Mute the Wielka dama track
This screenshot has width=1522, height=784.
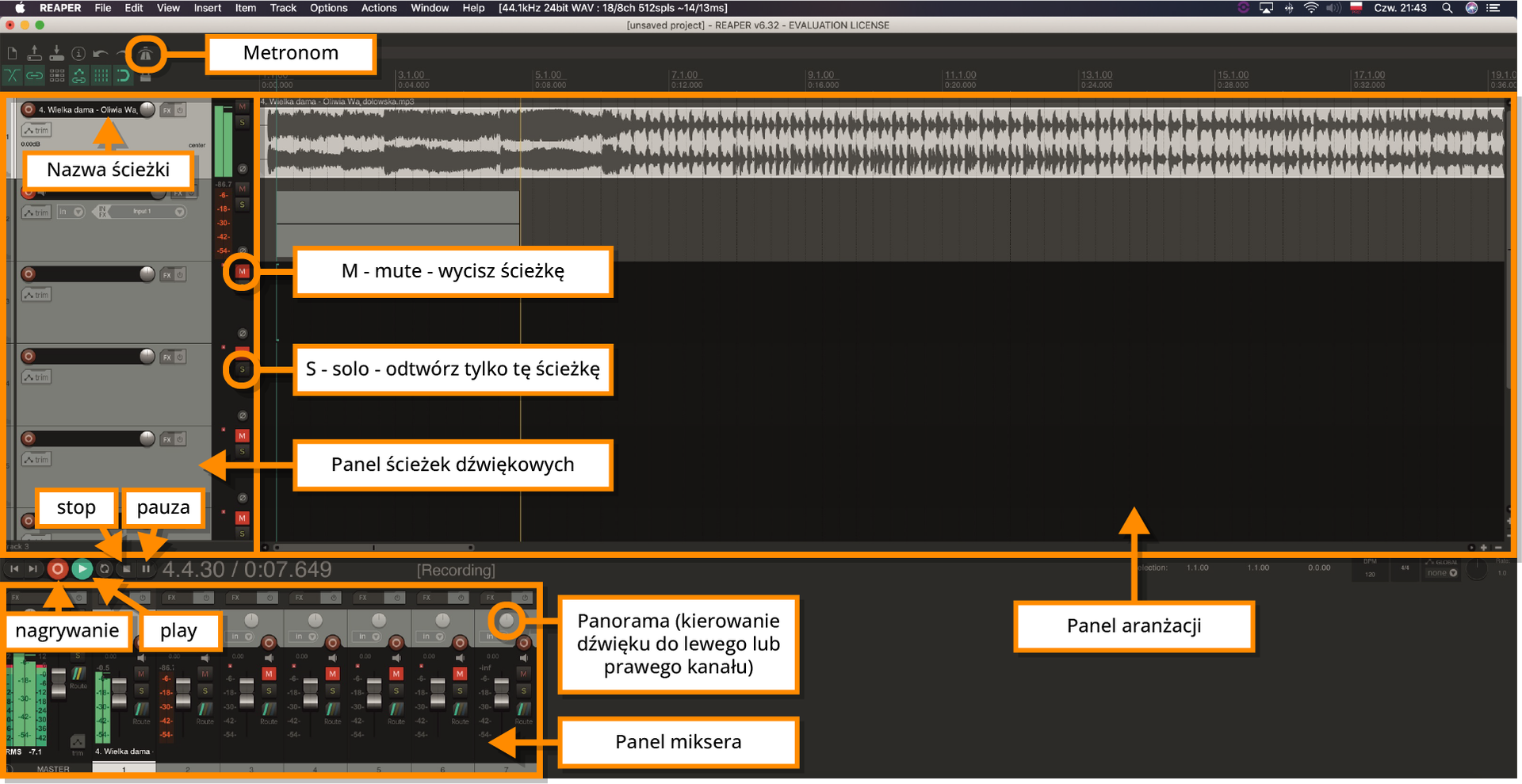243,106
